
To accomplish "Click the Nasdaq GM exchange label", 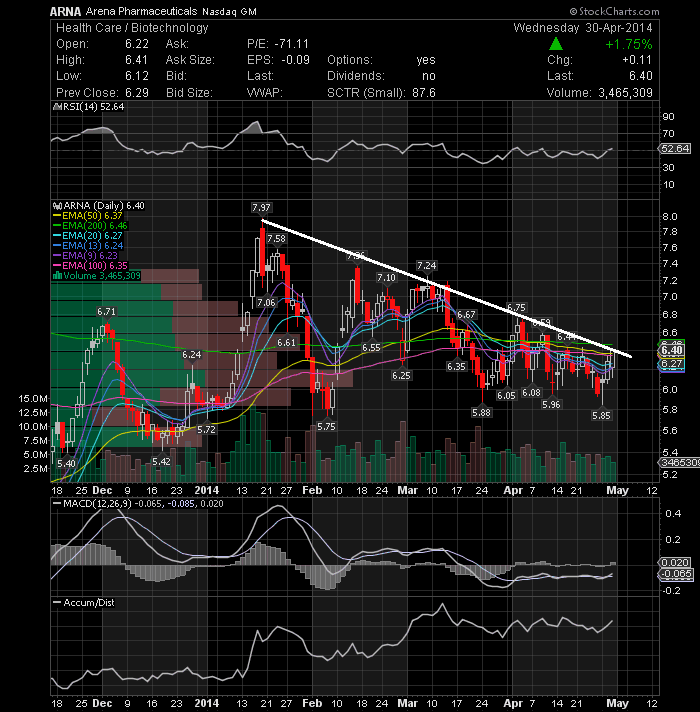I will pos(229,12).
